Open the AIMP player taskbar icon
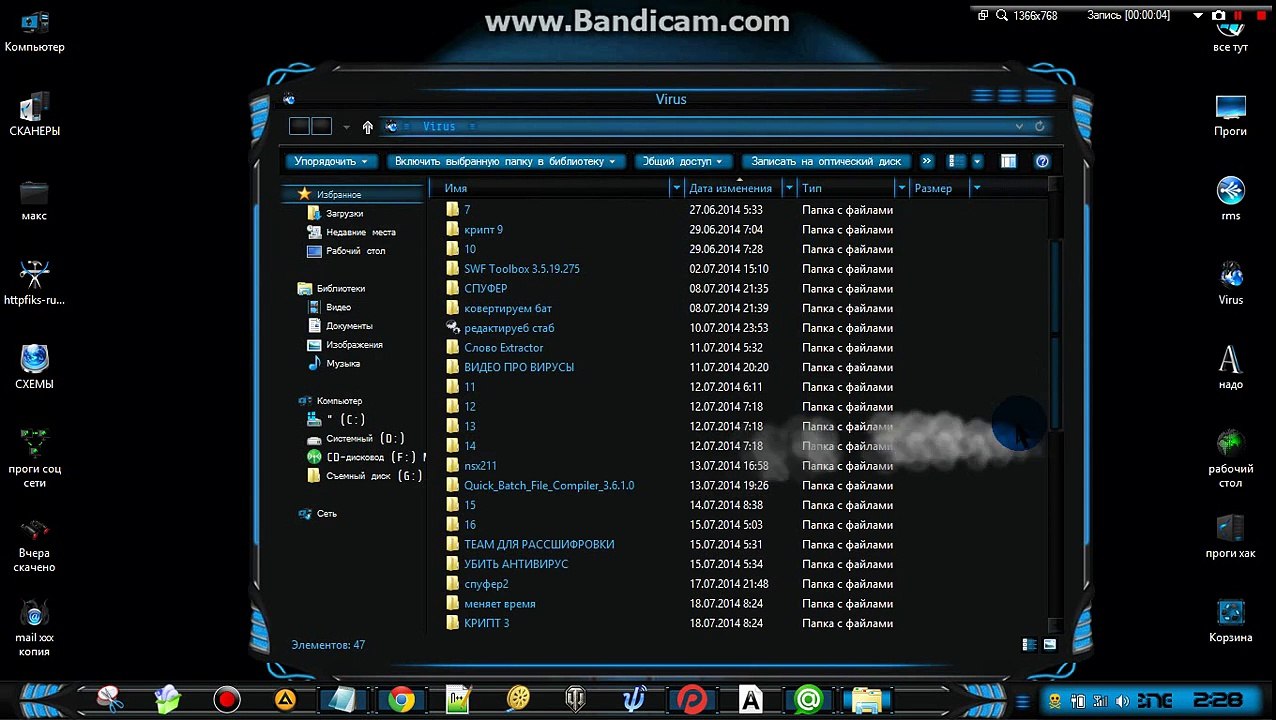Screen dimensions: 1276x720 pyautogui.click(x=285, y=699)
